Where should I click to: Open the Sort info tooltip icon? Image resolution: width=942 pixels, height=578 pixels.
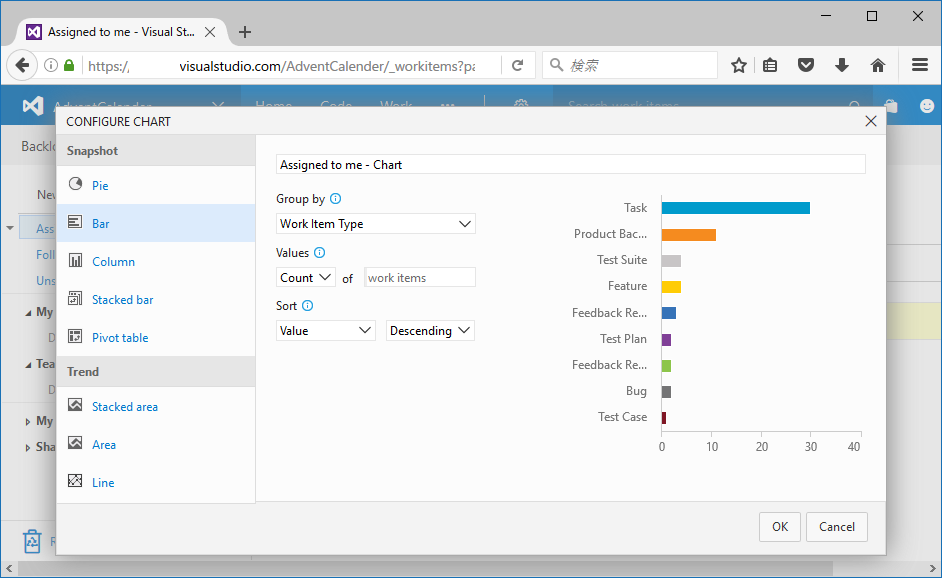tap(308, 305)
